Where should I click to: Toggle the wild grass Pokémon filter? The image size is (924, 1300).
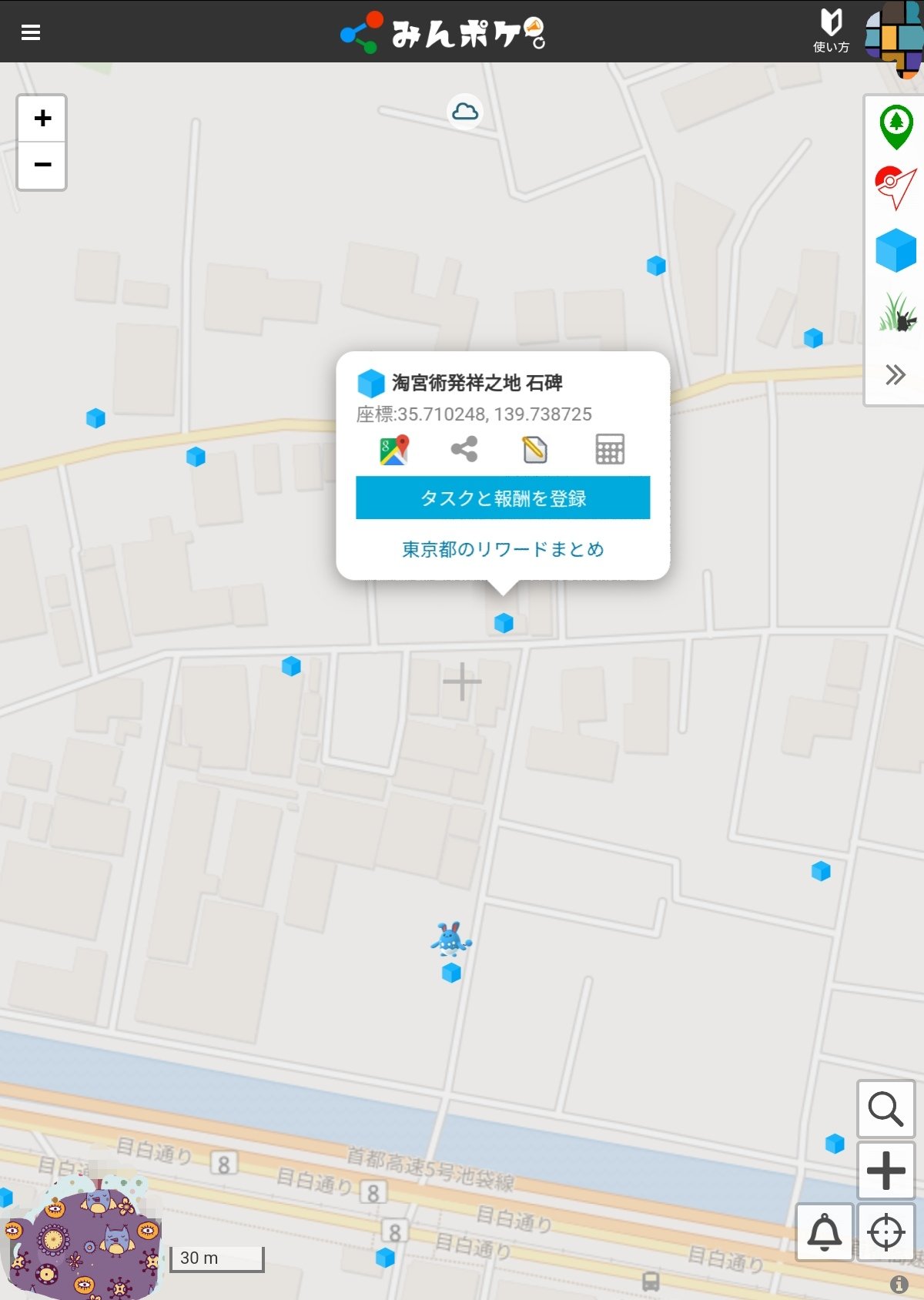click(897, 312)
